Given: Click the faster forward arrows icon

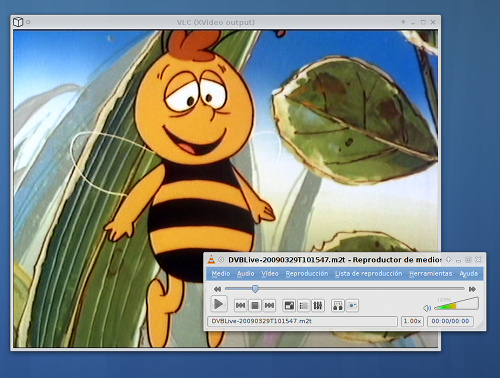Looking at the screenshot, I should (472, 289).
